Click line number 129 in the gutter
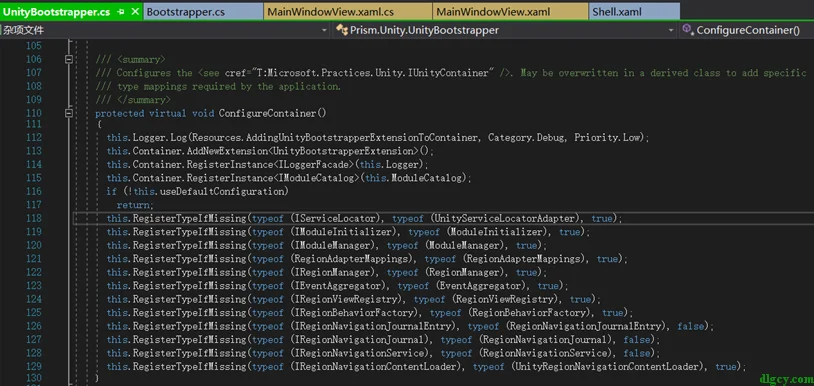 point(33,367)
